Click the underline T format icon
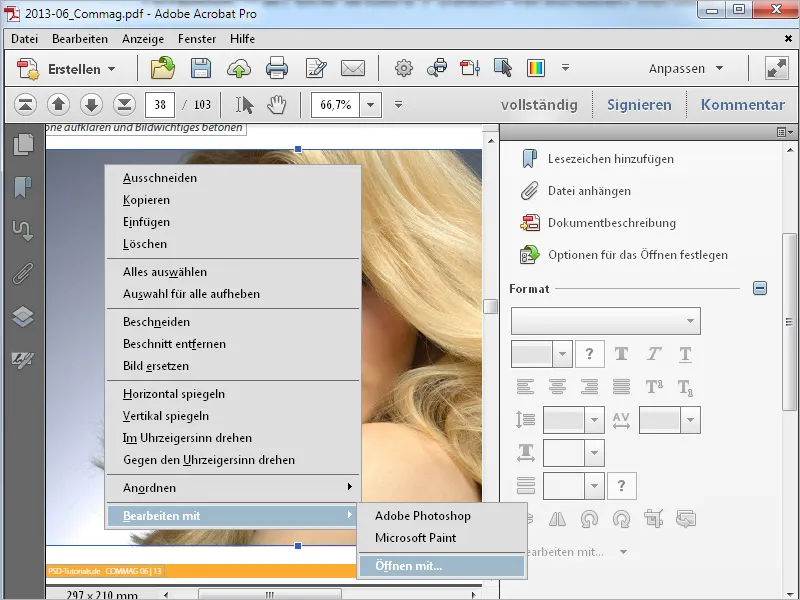The height and width of the screenshot is (600, 800). pyautogui.click(x=685, y=354)
